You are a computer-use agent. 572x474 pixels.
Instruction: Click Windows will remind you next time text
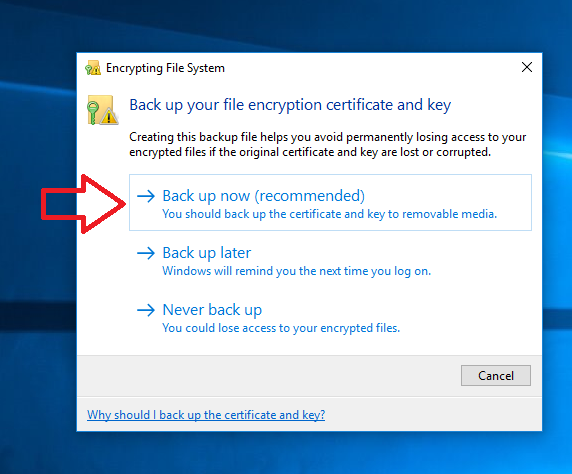click(297, 271)
